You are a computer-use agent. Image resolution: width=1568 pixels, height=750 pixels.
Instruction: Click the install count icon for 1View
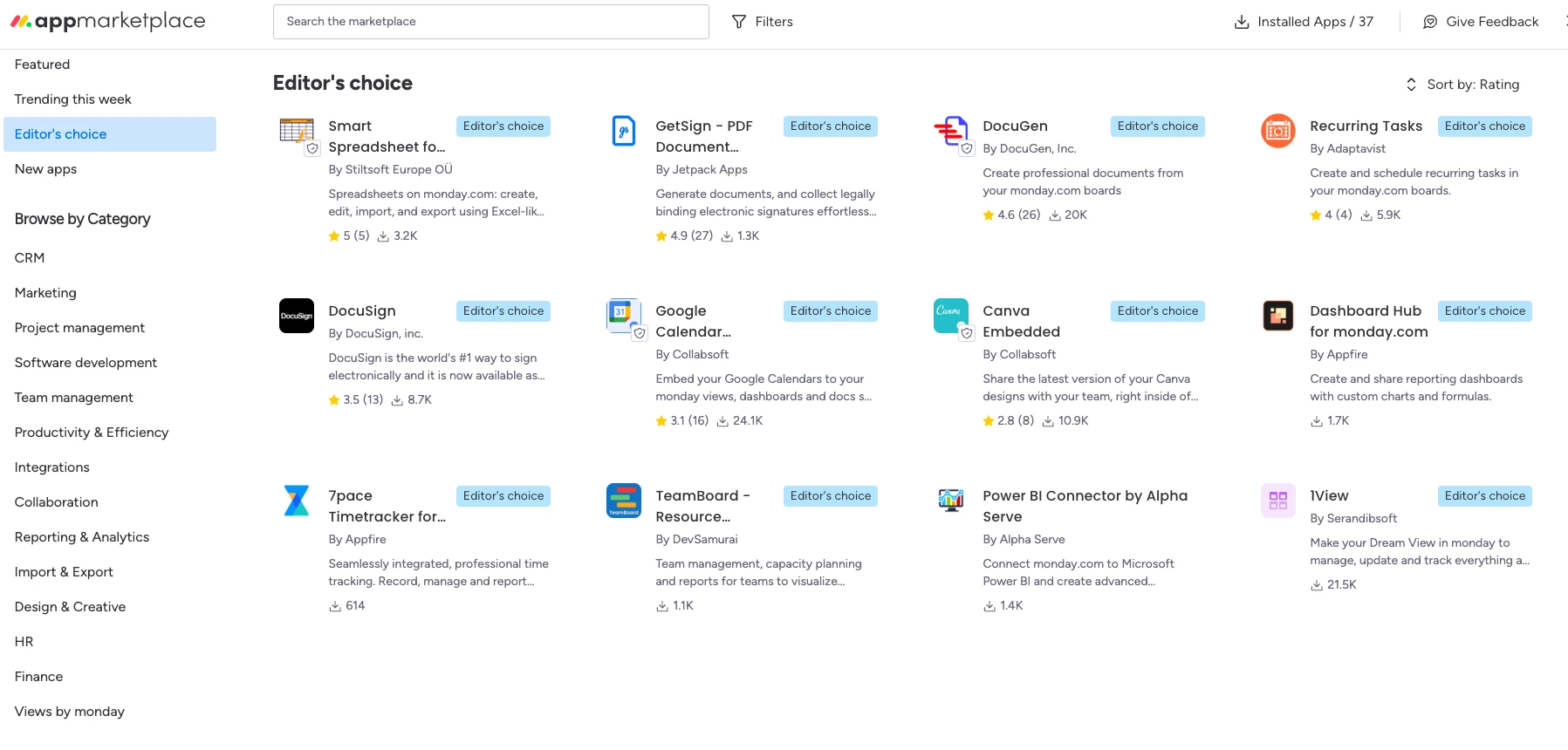click(1317, 585)
